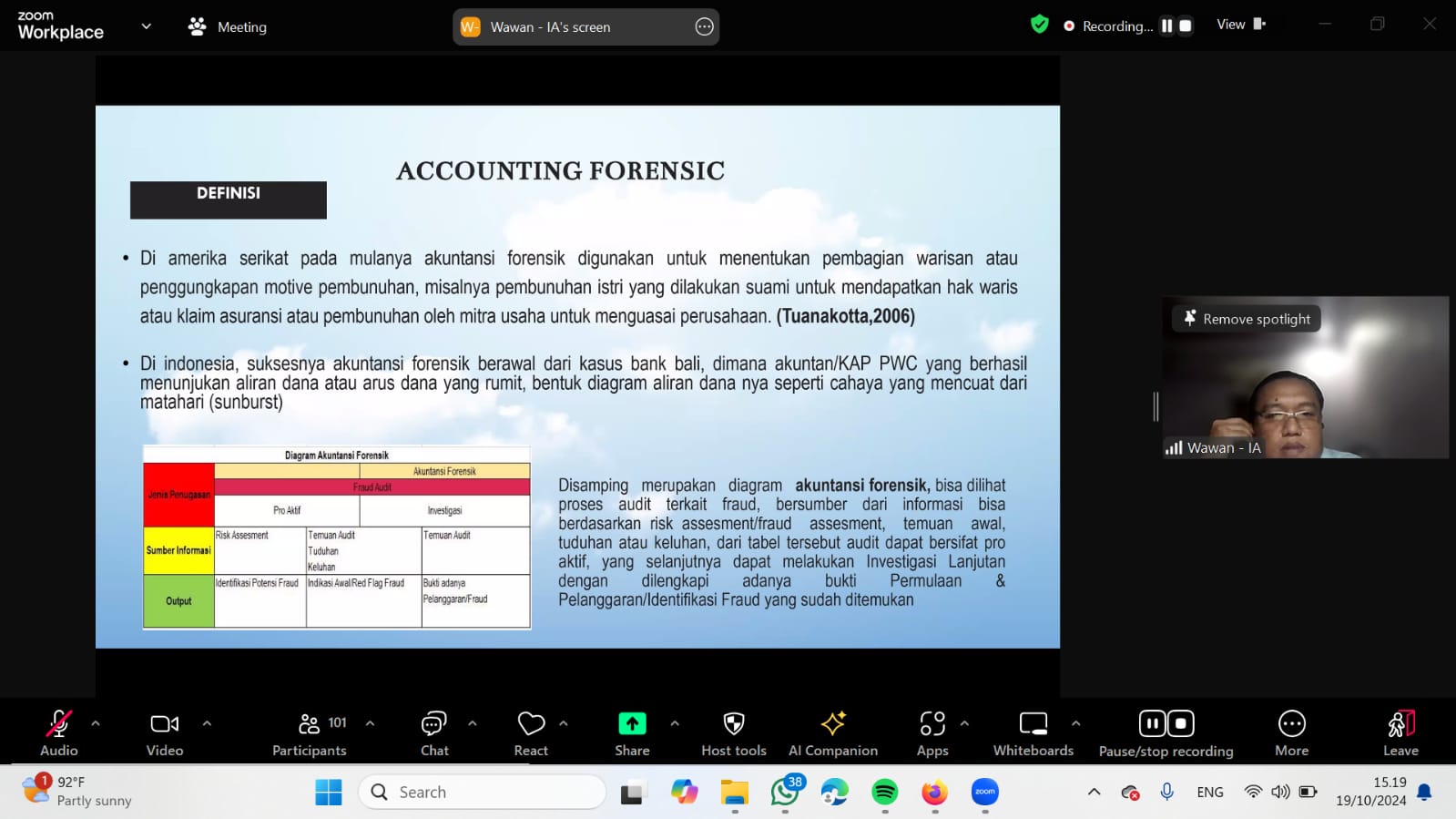Open the More options menu
The height and width of the screenshot is (819, 1456).
(1291, 733)
